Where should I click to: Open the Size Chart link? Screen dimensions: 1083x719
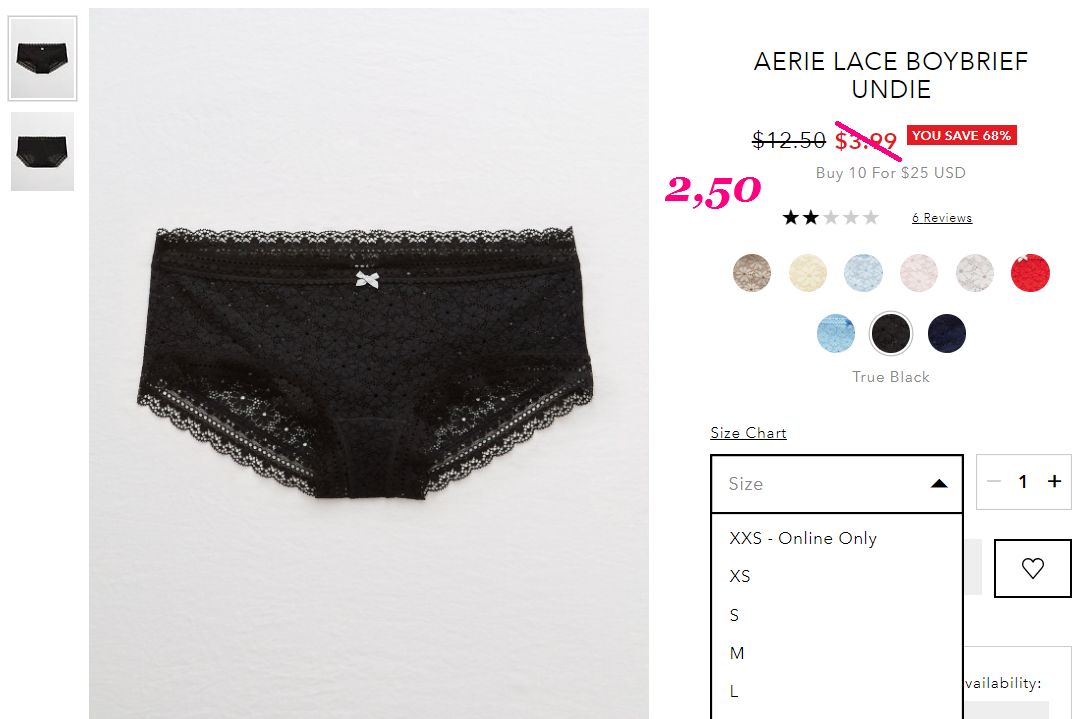(748, 433)
